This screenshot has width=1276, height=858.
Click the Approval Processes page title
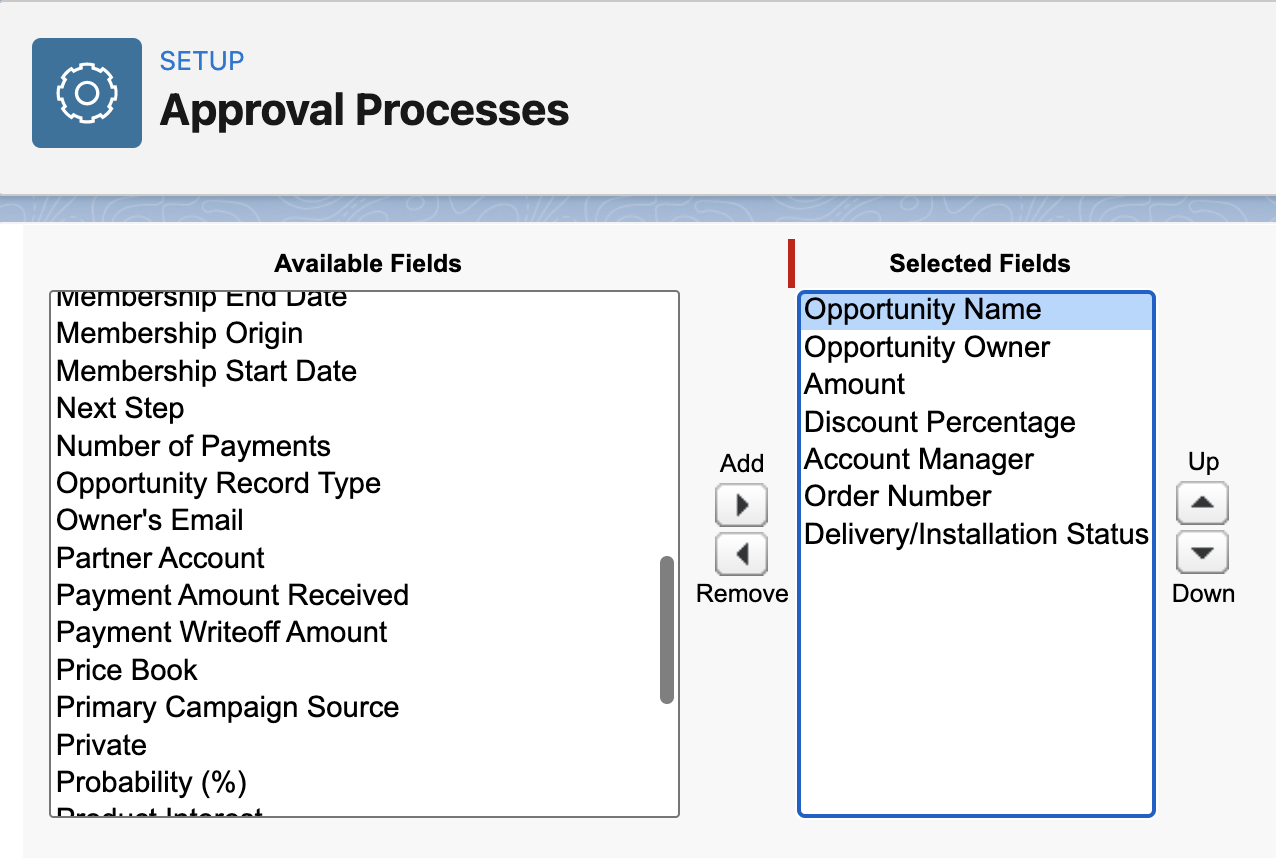point(364,110)
